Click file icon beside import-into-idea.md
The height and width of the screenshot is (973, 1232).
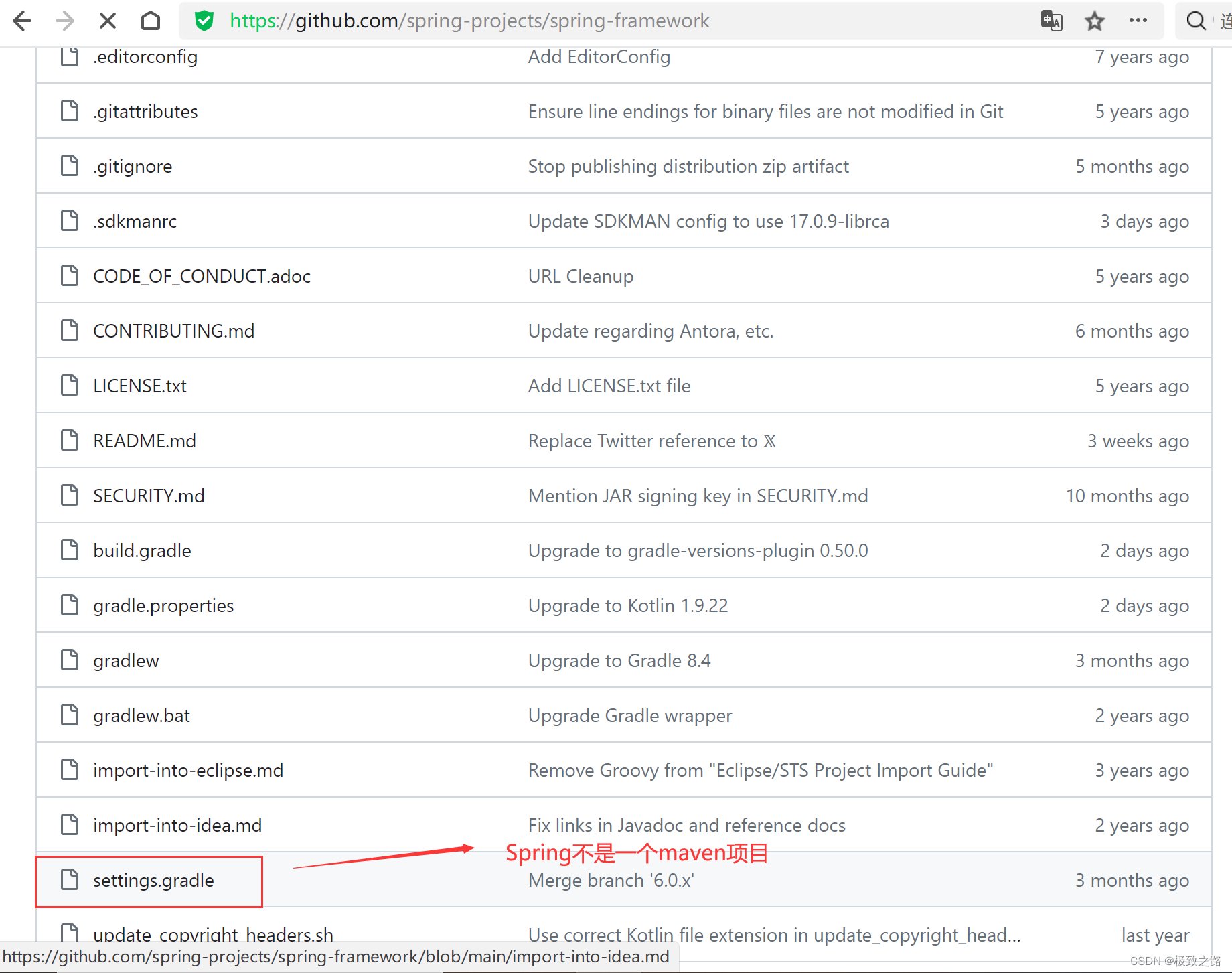click(70, 824)
